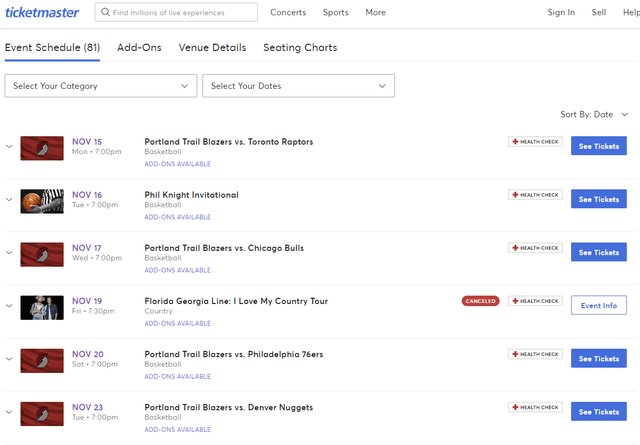Switch to the Venue Details tab
The height and width of the screenshot is (445, 640).
click(x=212, y=48)
